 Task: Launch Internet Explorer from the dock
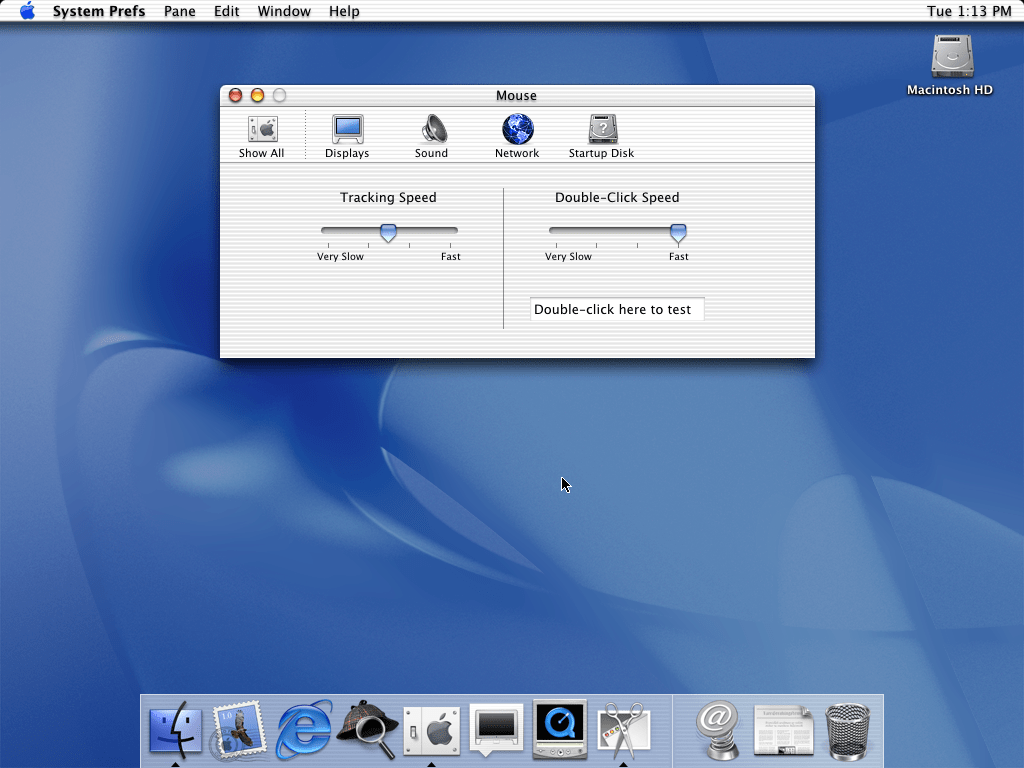click(x=304, y=730)
